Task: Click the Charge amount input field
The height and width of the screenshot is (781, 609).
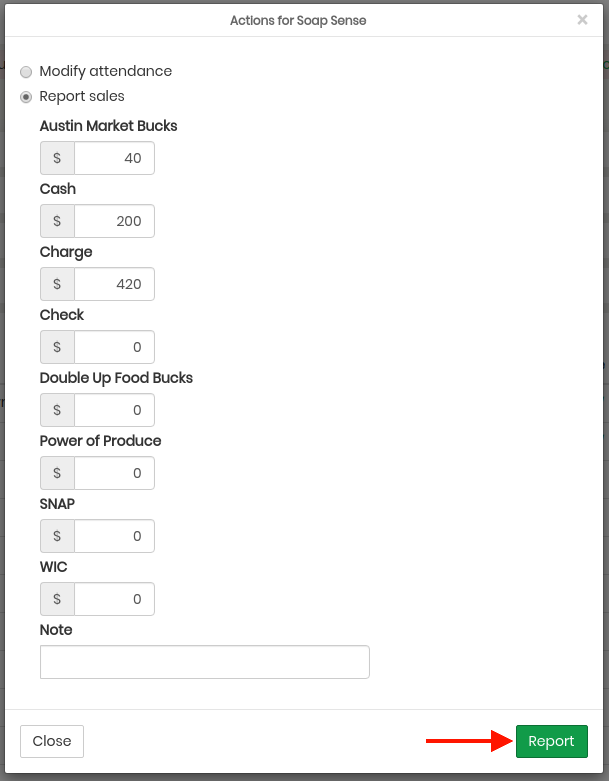Action: coord(115,284)
